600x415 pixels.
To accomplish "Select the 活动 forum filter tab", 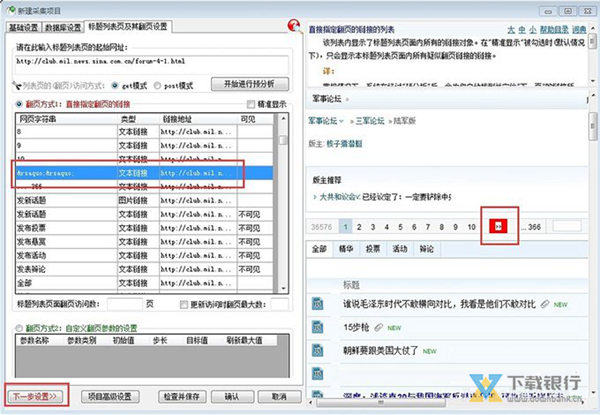I will pyautogui.click(x=399, y=249).
